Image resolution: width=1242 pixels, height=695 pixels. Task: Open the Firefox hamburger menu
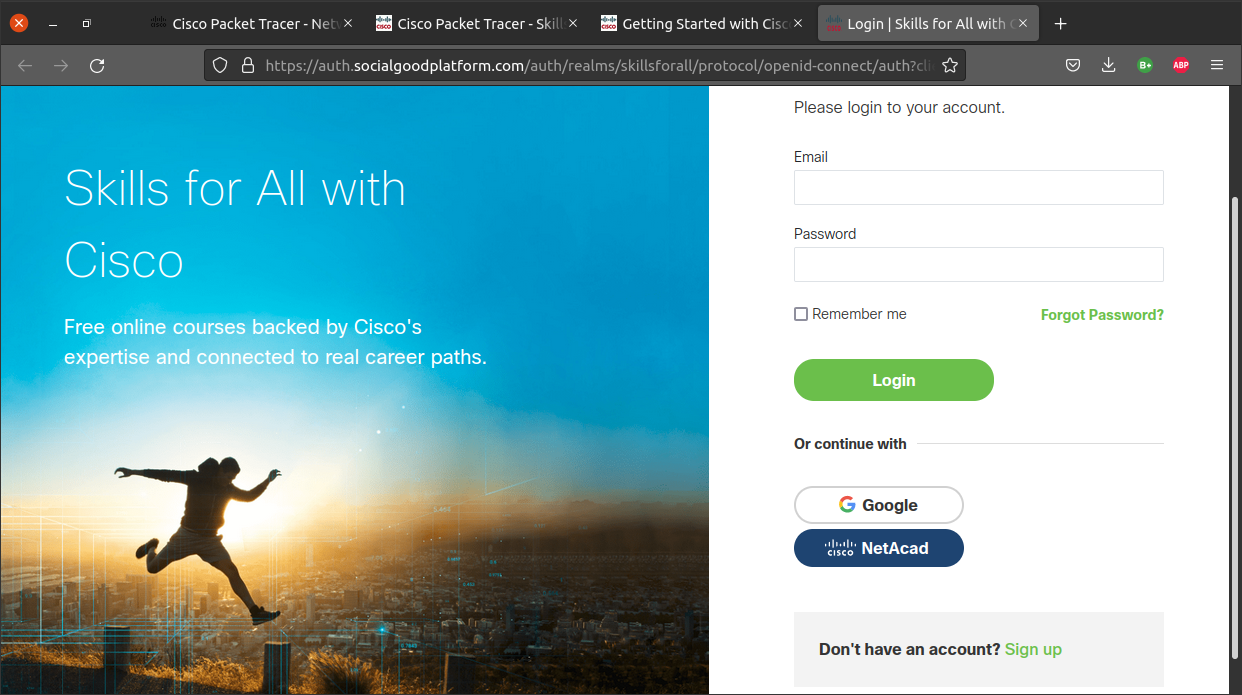click(x=1217, y=65)
